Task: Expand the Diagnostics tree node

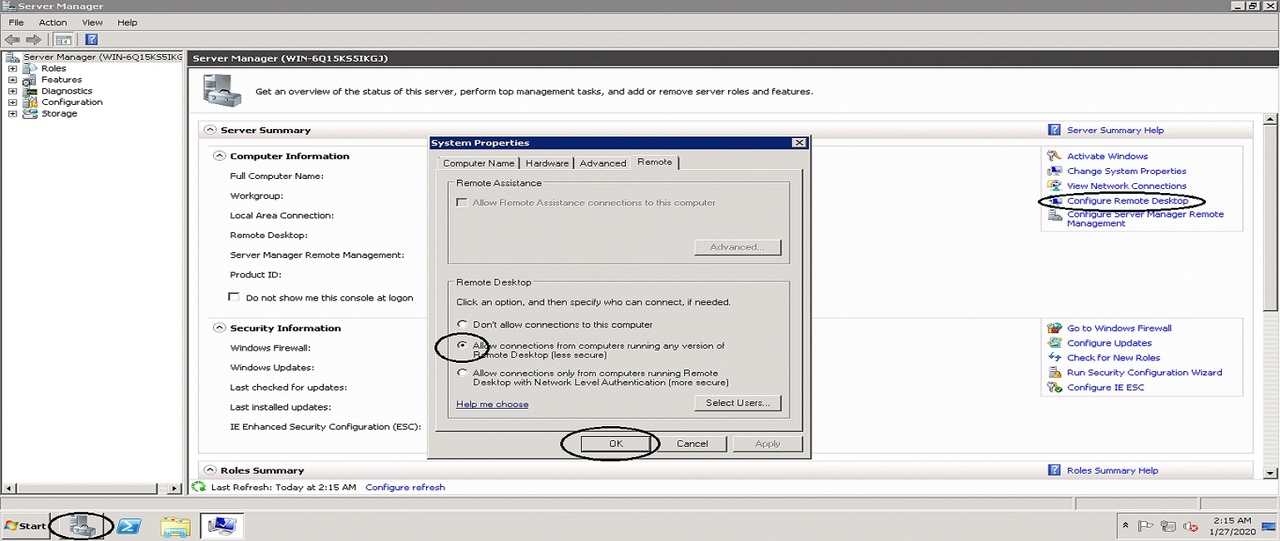Action: point(12,91)
